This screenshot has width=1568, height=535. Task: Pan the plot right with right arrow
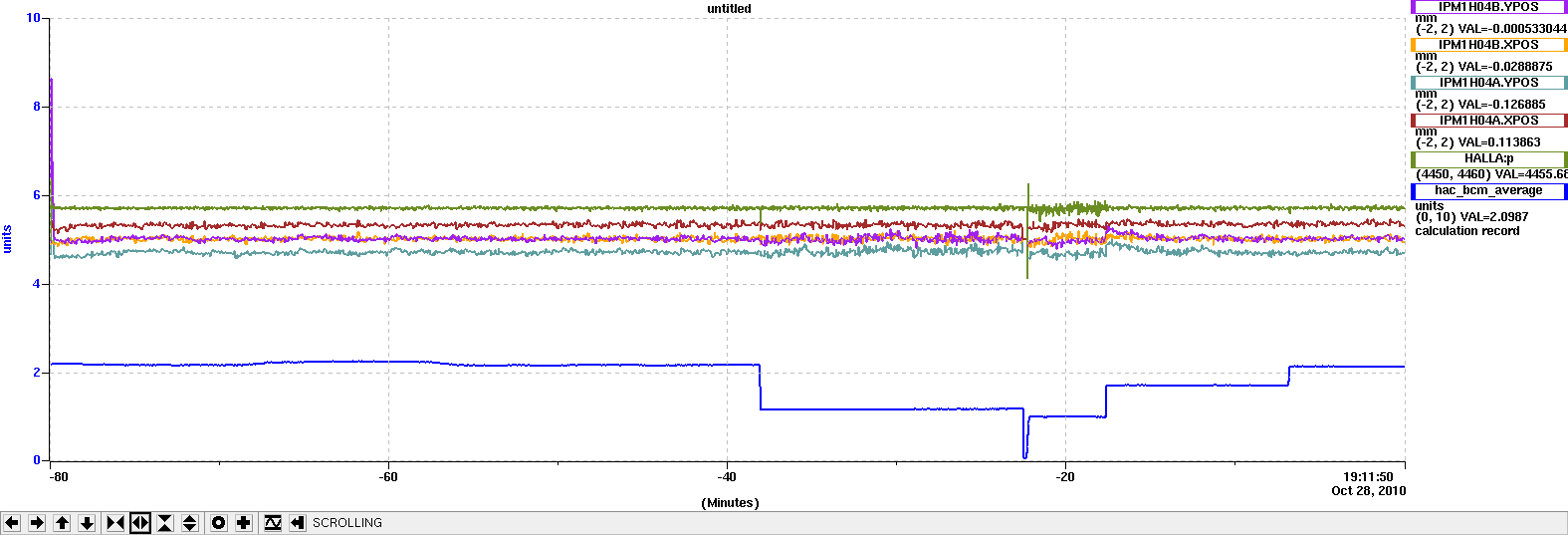37,523
